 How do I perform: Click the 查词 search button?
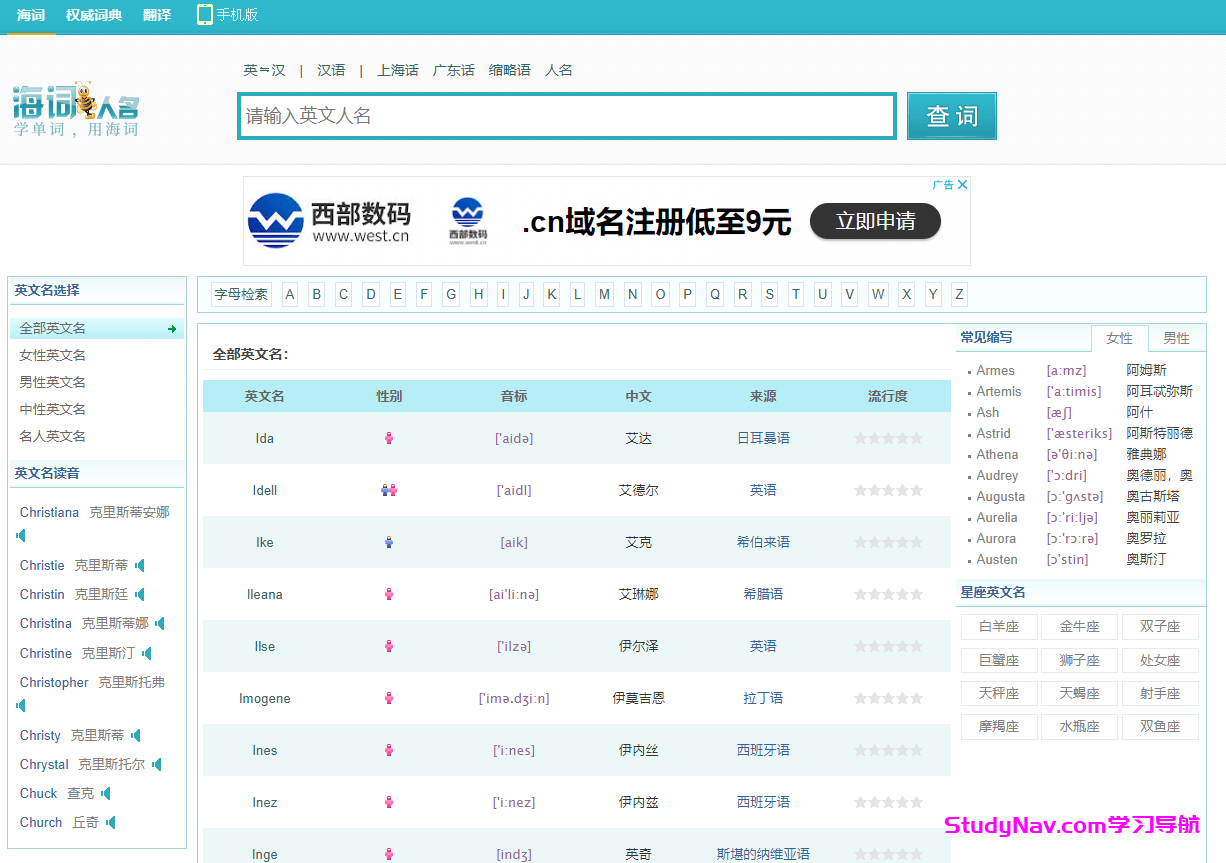point(951,116)
